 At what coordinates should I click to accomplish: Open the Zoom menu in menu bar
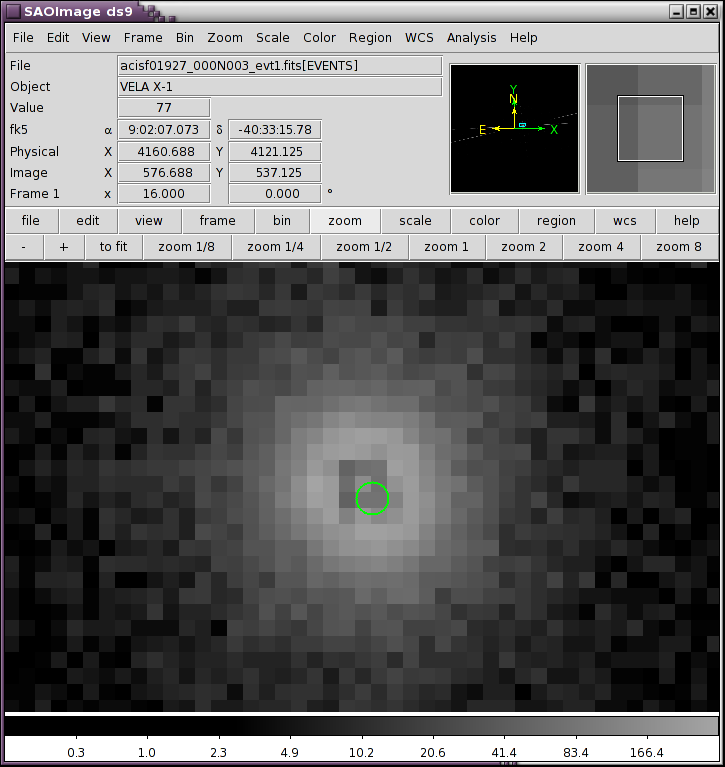225,38
